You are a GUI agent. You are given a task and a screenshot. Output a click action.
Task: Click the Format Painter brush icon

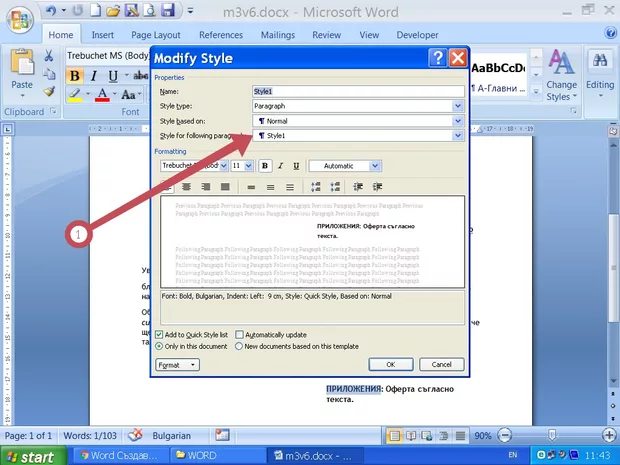[x=49, y=91]
